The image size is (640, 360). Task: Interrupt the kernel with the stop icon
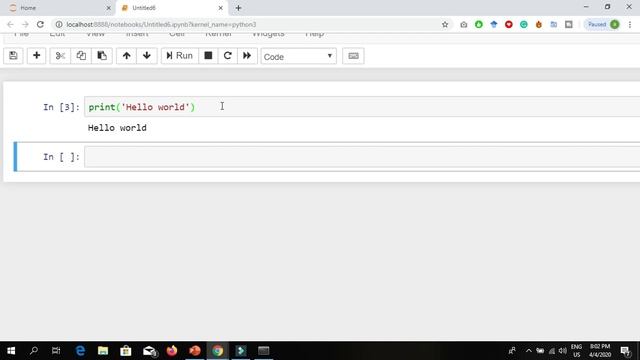208,56
